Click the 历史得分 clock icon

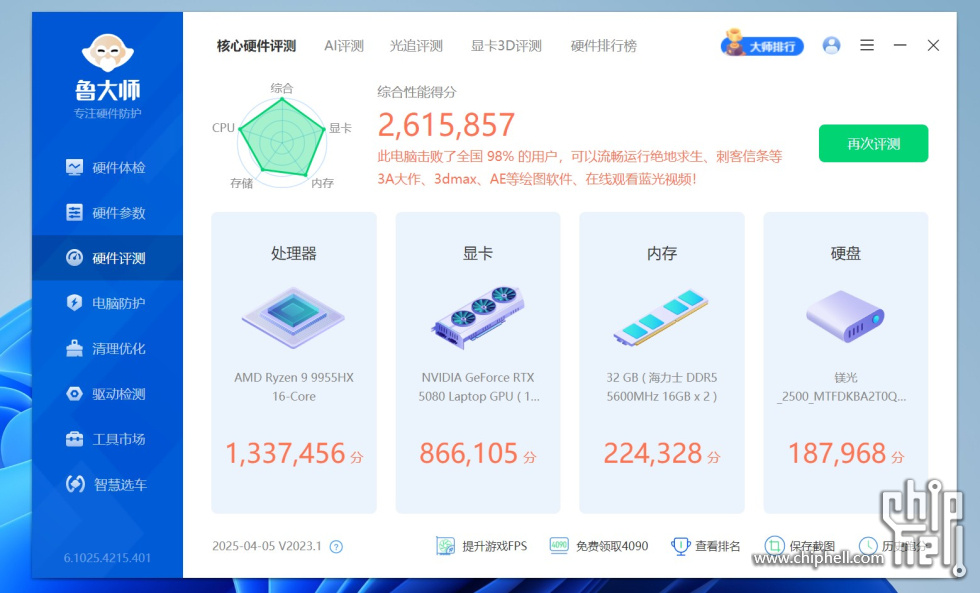click(x=869, y=546)
